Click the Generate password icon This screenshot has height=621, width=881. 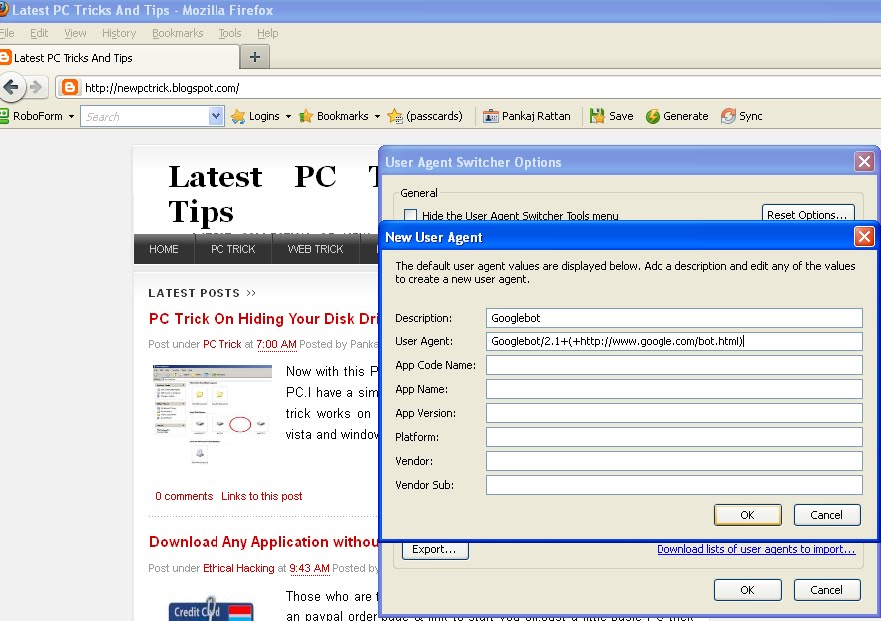[652, 116]
